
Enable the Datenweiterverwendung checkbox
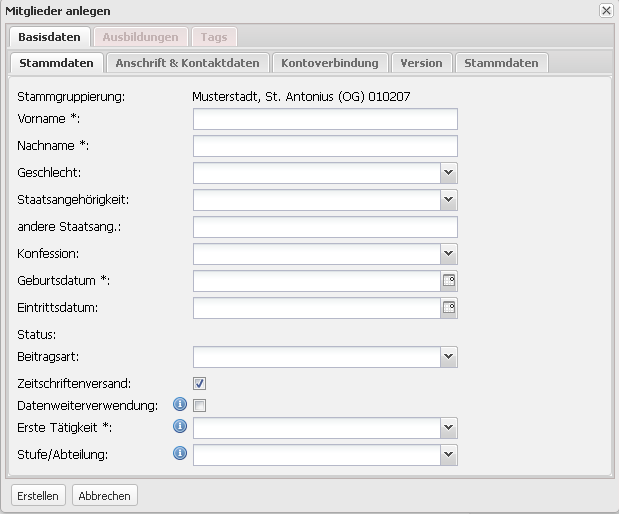(x=200, y=406)
